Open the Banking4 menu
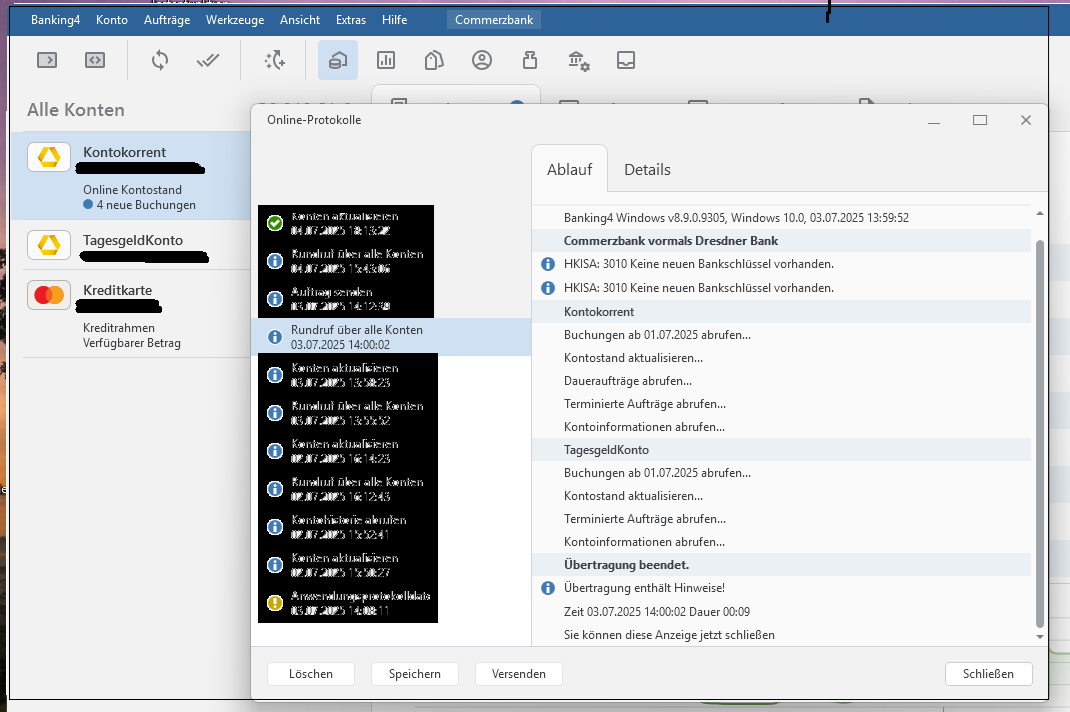The height and width of the screenshot is (712, 1070). click(x=55, y=20)
